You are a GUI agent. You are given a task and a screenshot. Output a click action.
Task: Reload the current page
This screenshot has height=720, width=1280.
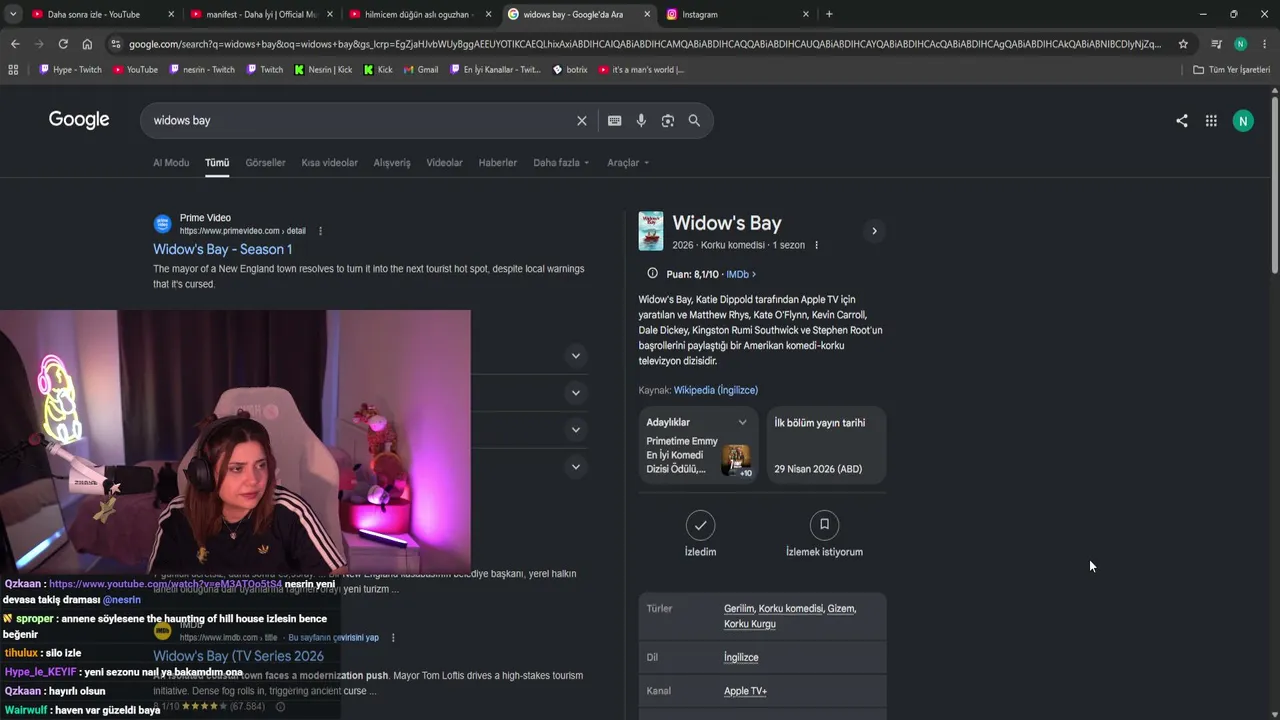click(63, 44)
